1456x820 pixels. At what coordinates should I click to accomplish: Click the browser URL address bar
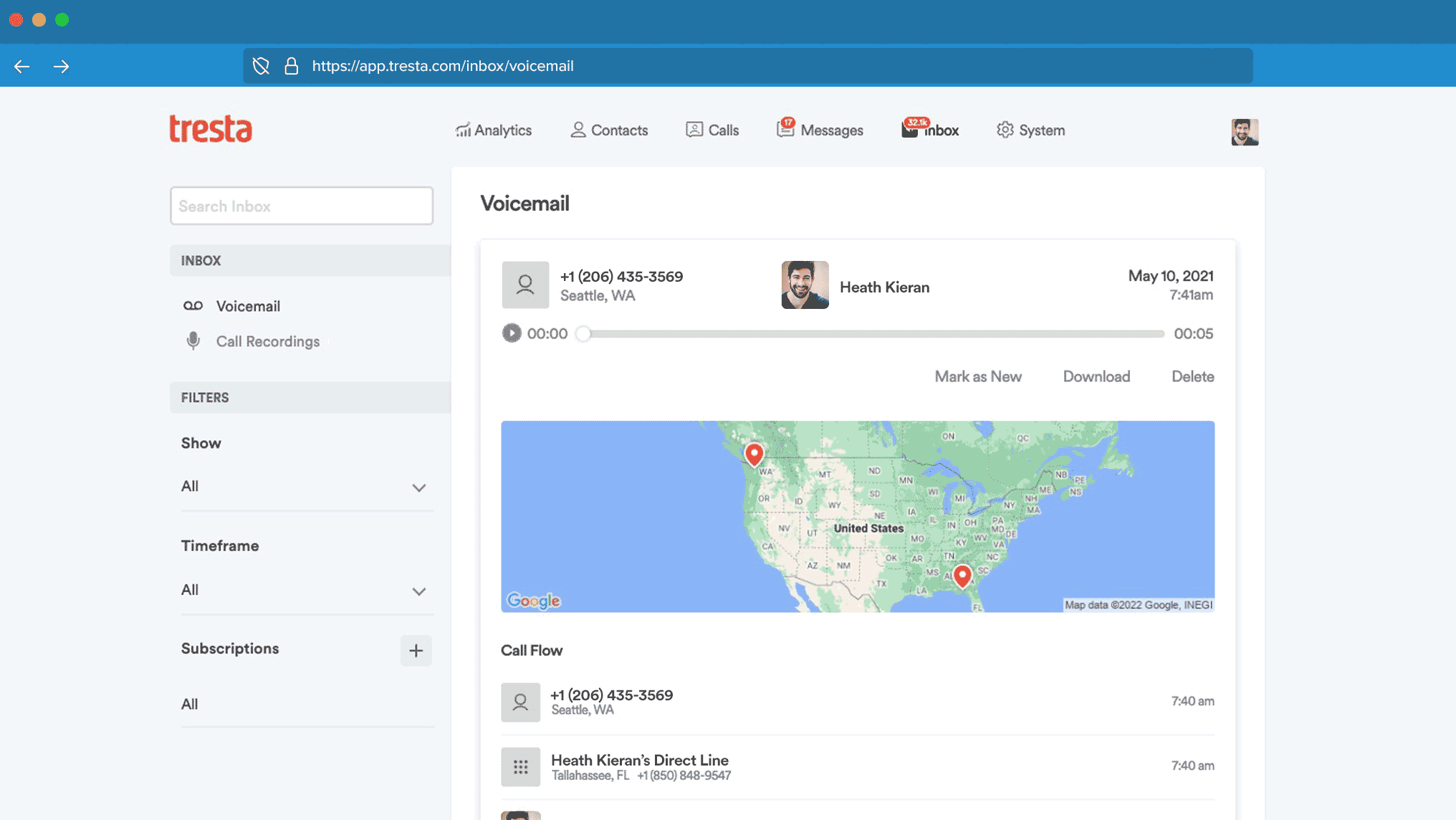748,66
